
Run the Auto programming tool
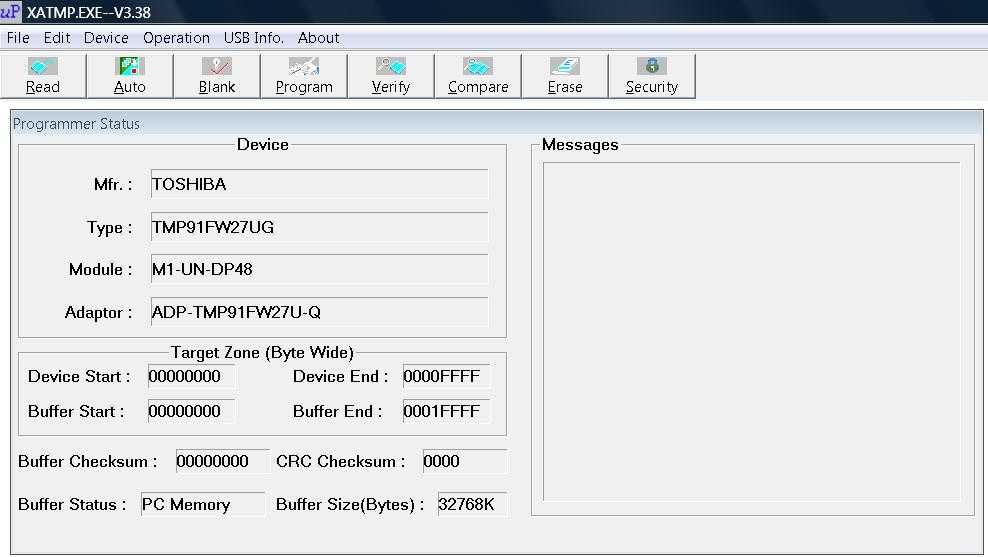pyautogui.click(x=130, y=76)
